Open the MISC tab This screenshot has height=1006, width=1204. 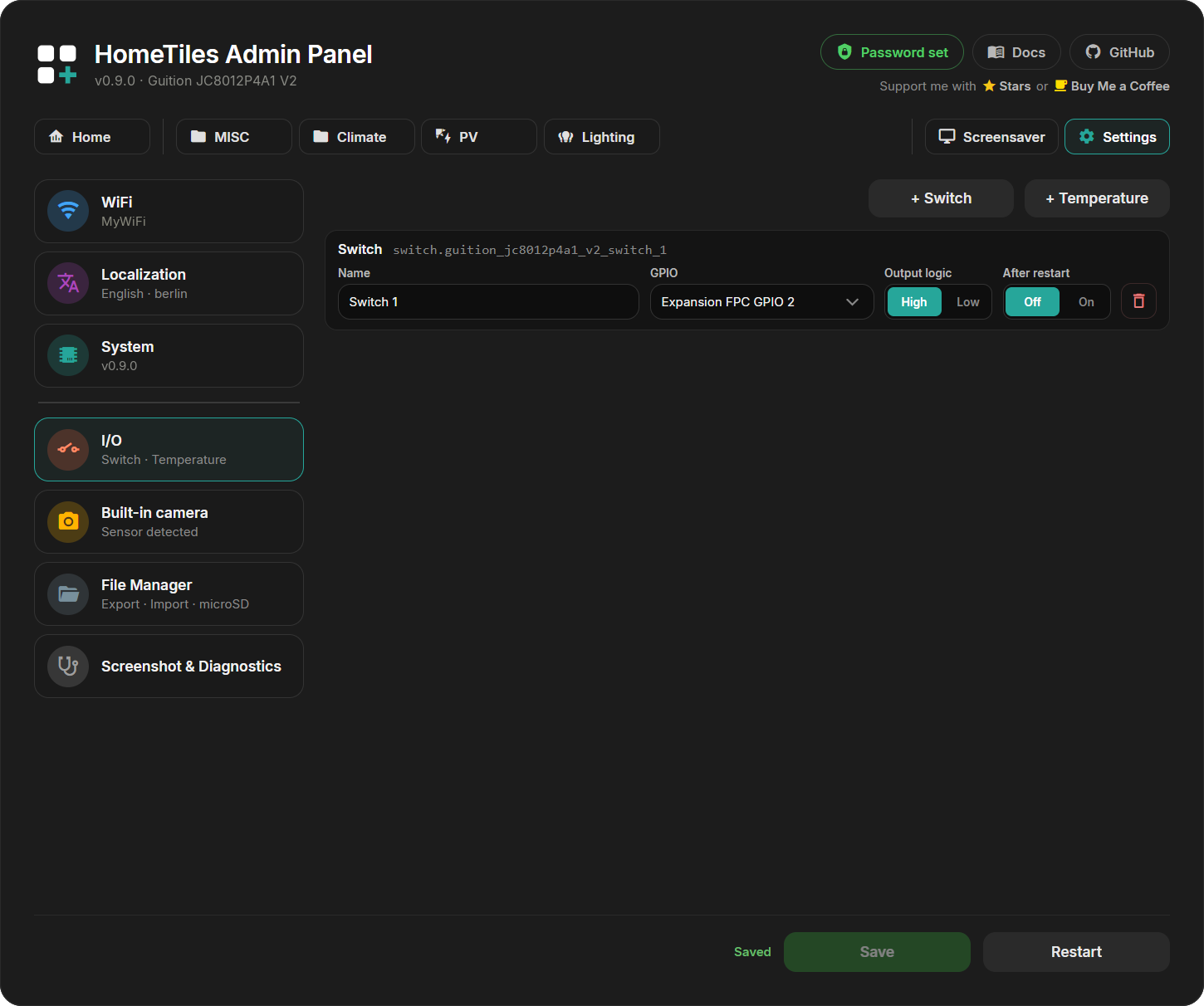233,137
